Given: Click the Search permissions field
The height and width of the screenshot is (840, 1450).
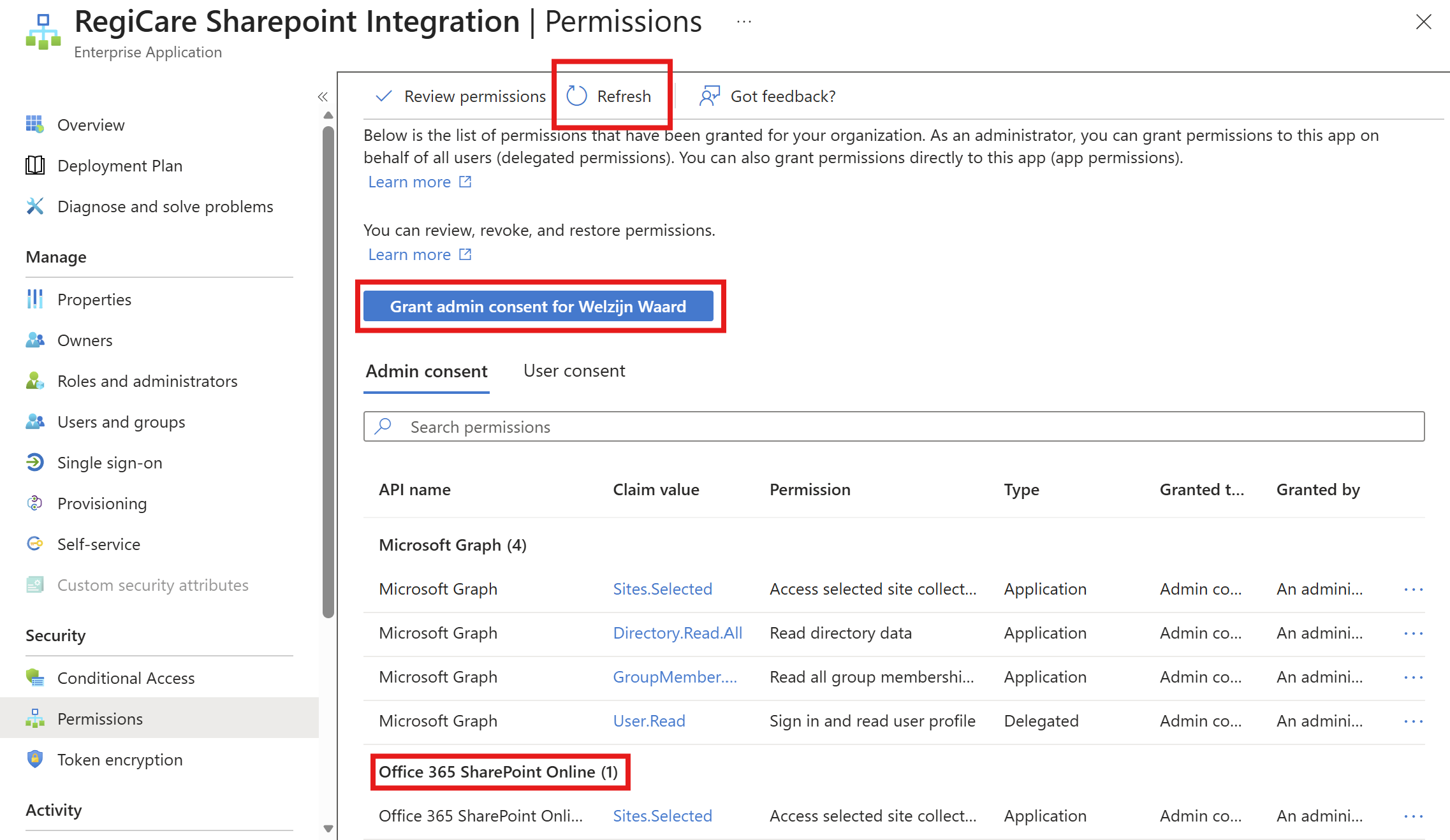Looking at the screenshot, I should click(x=893, y=426).
